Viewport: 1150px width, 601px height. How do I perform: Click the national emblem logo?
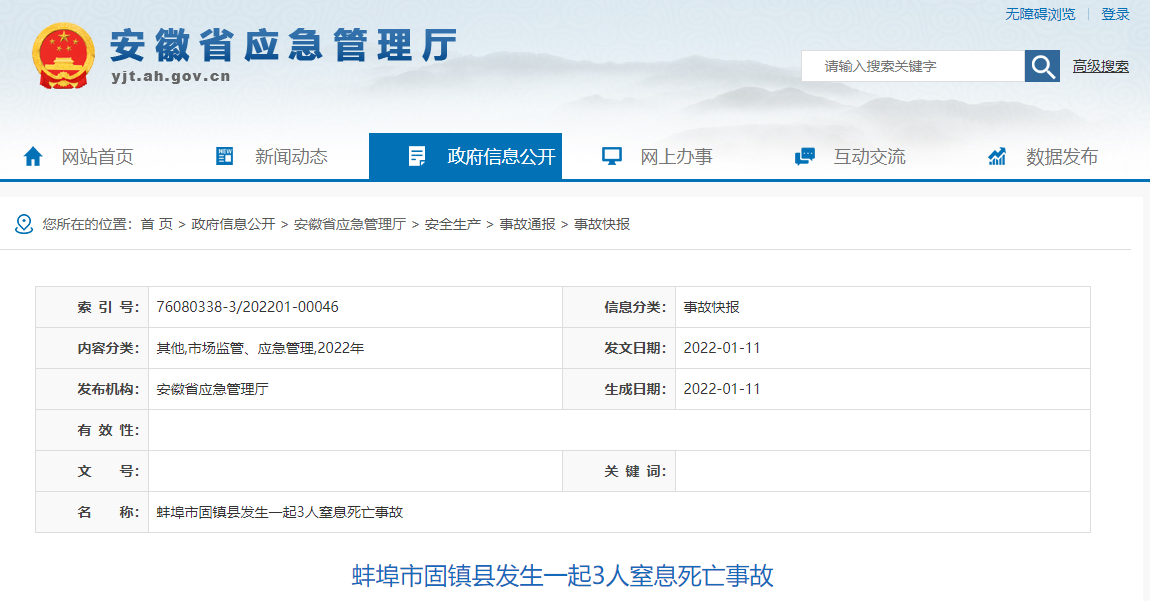[63, 56]
